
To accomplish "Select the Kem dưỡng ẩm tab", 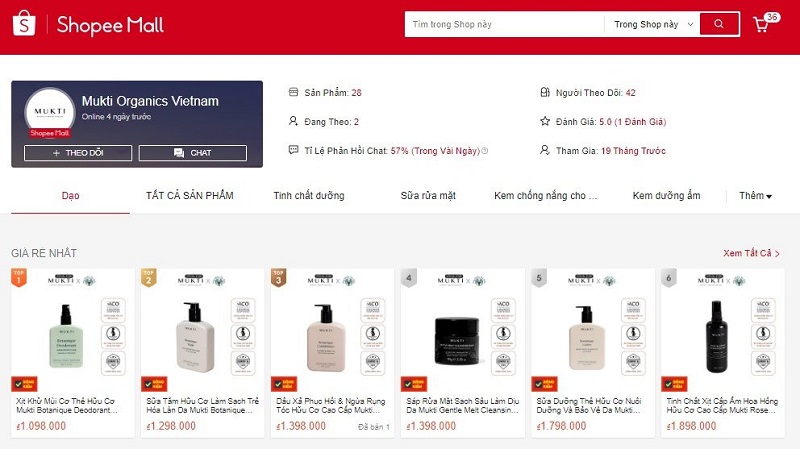I will [x=666, y=195].
